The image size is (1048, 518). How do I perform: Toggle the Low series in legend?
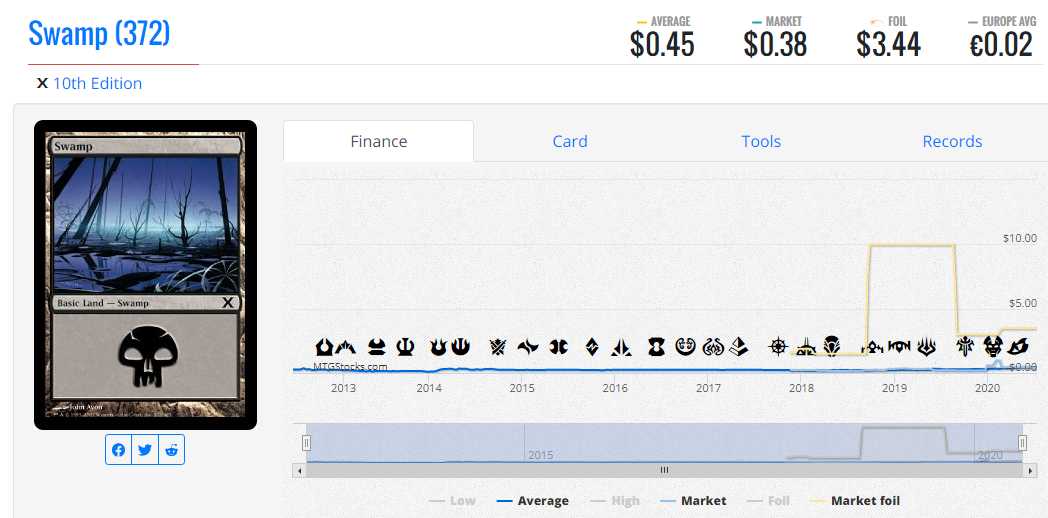(x=452, y=501)
